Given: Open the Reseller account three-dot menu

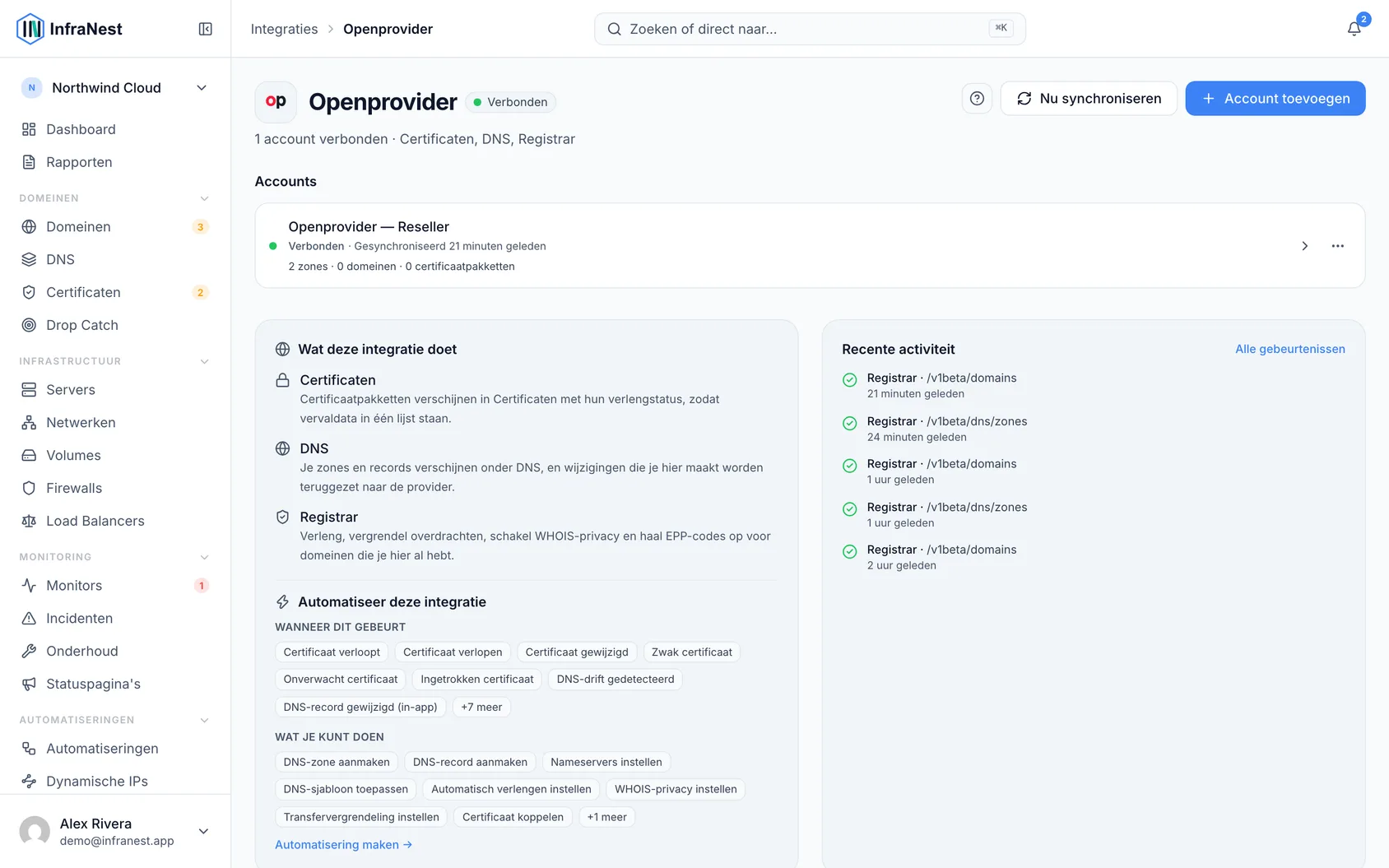Looking at the screenshot, I should click(1337, 246).
